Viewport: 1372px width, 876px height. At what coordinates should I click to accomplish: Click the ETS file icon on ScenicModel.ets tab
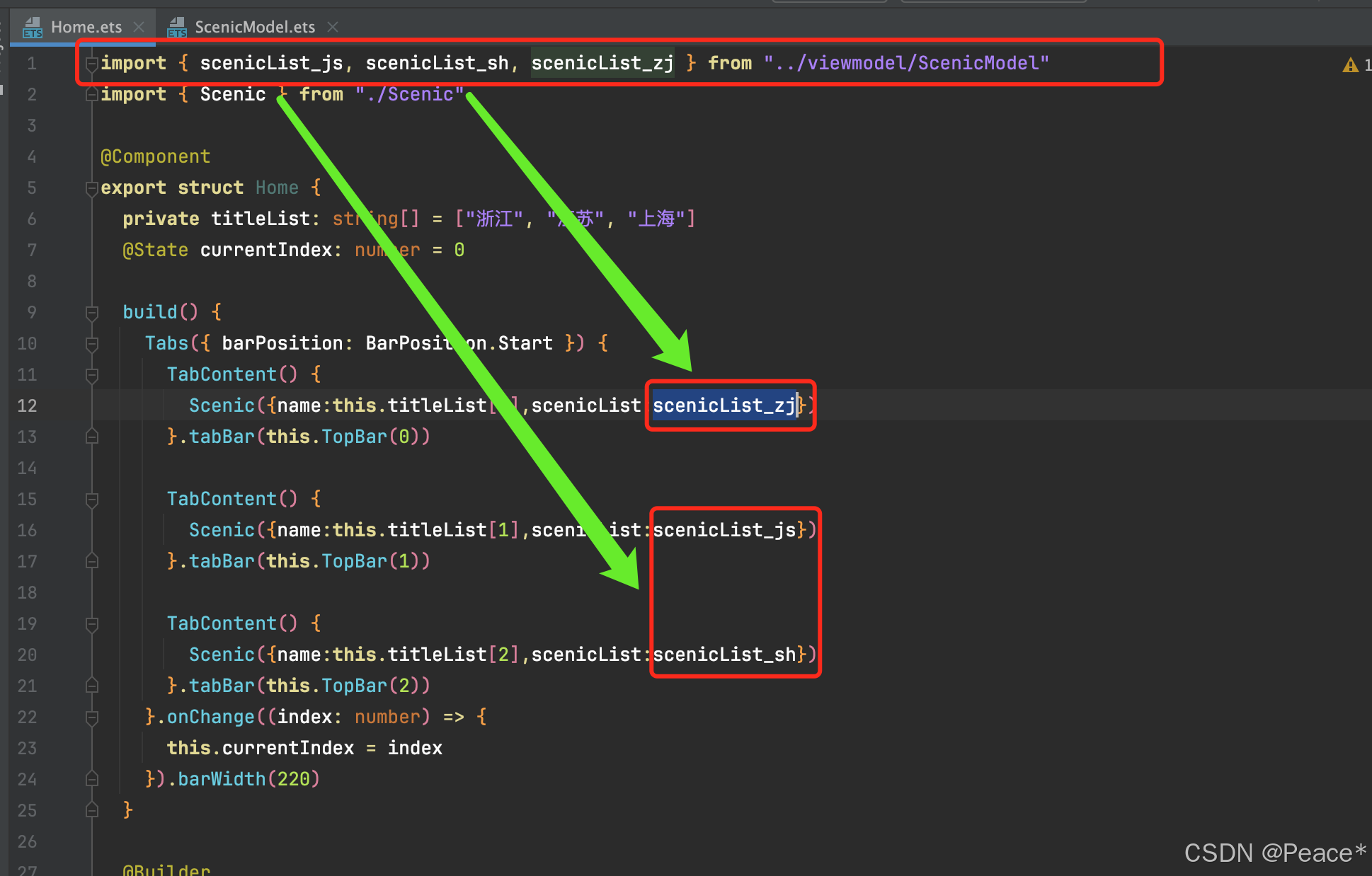pyautogui.click(x=177, y=28)
